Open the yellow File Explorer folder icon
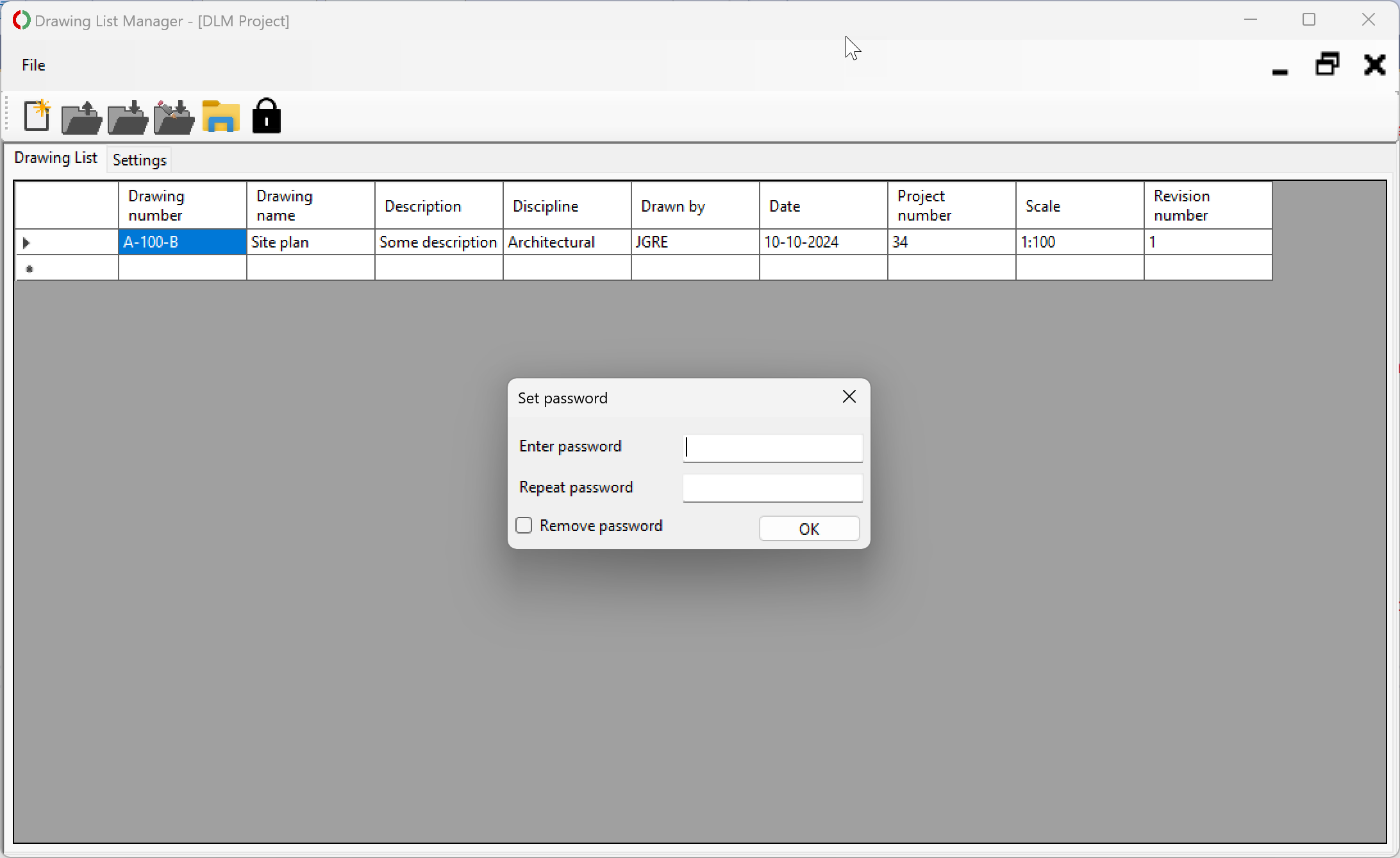 coord(221,117)
